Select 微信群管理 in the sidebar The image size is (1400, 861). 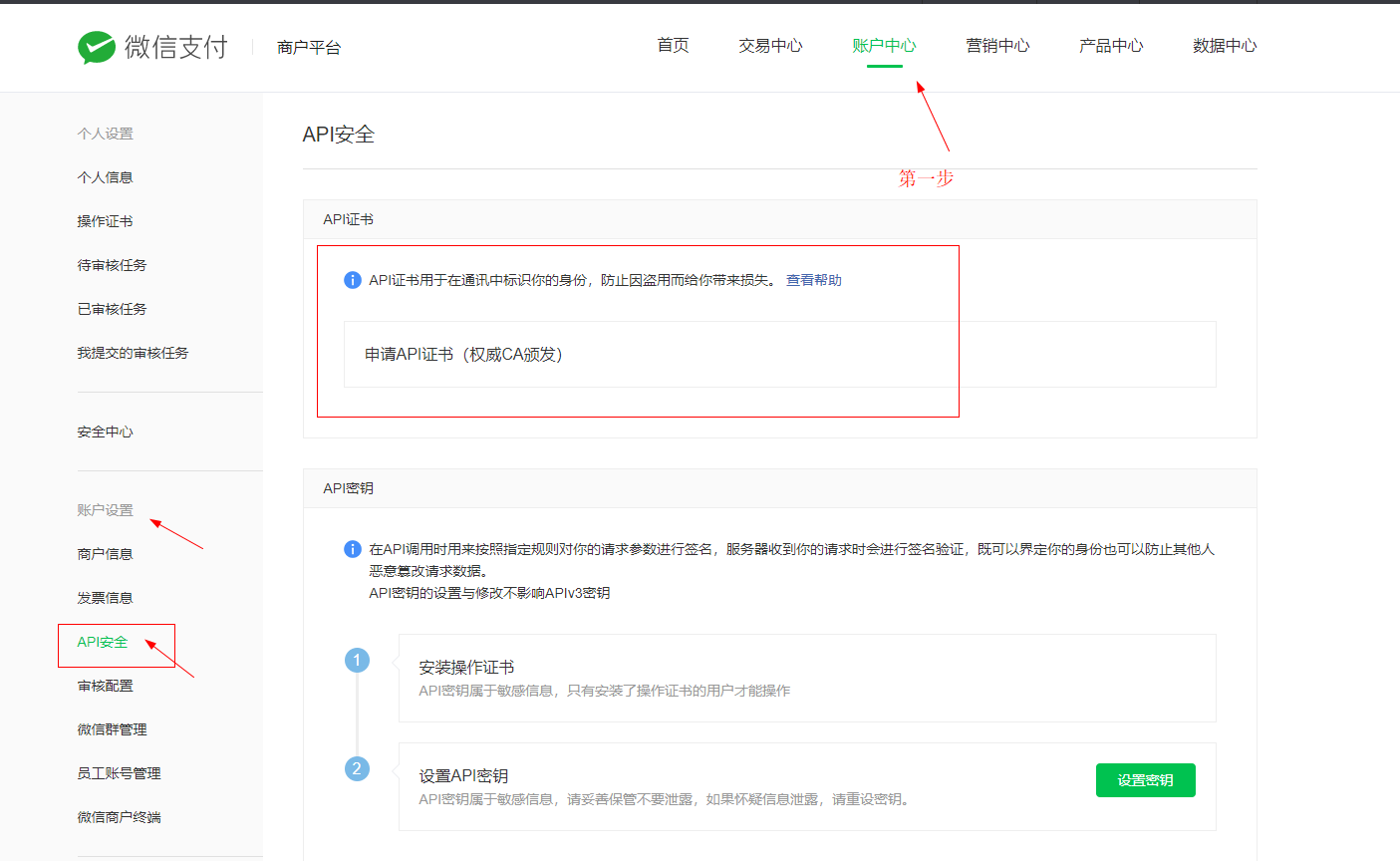[x=112, y=729]
